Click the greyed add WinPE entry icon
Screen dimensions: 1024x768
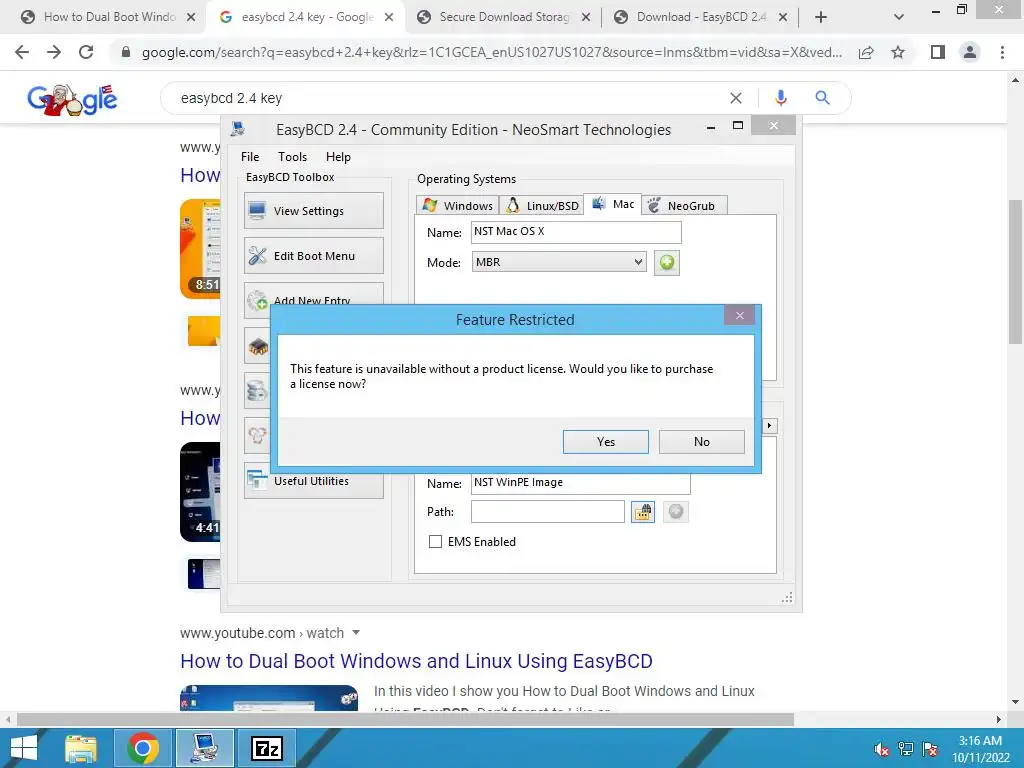coord(676,511)
